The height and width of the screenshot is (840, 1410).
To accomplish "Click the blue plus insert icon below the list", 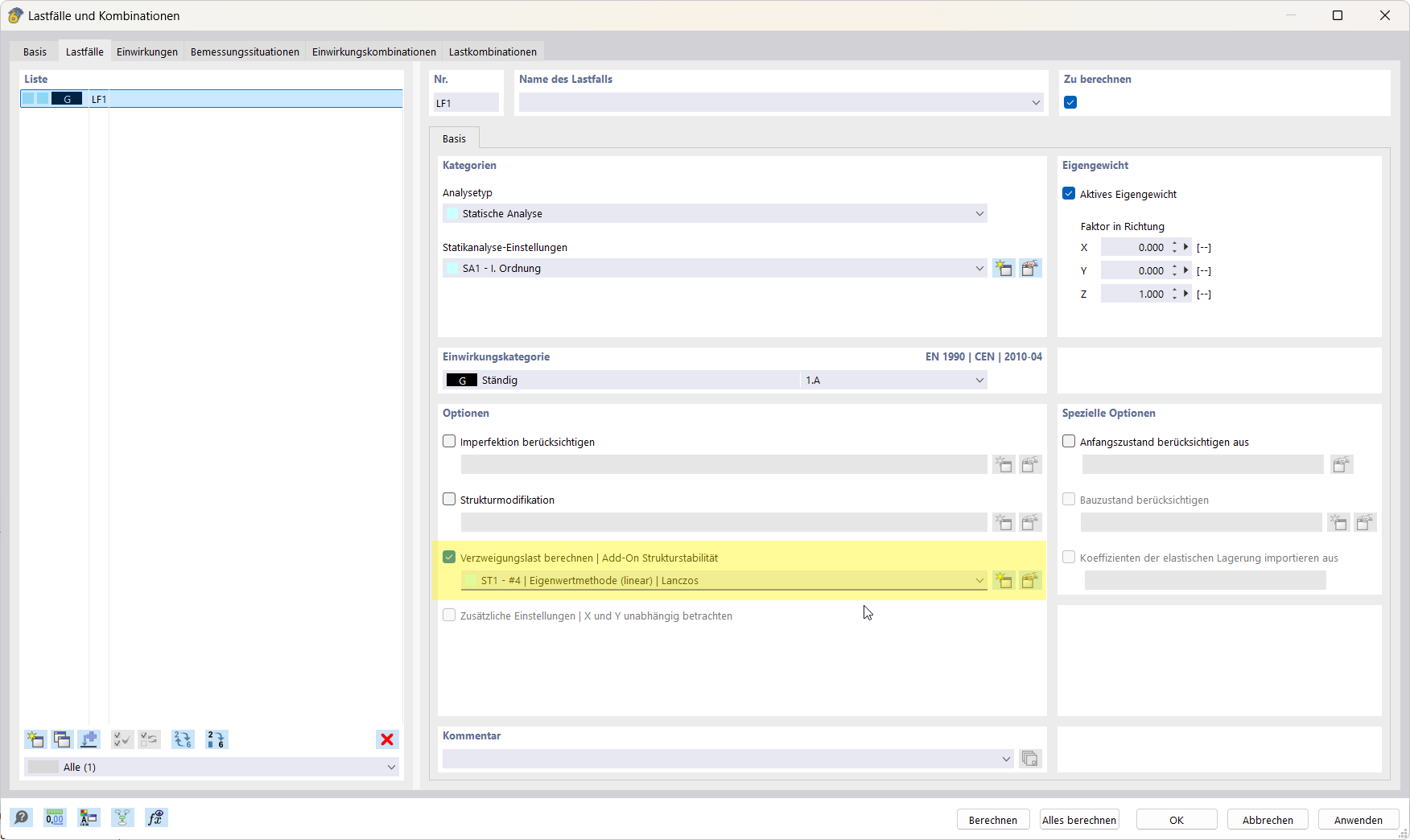I will (89, 739).
